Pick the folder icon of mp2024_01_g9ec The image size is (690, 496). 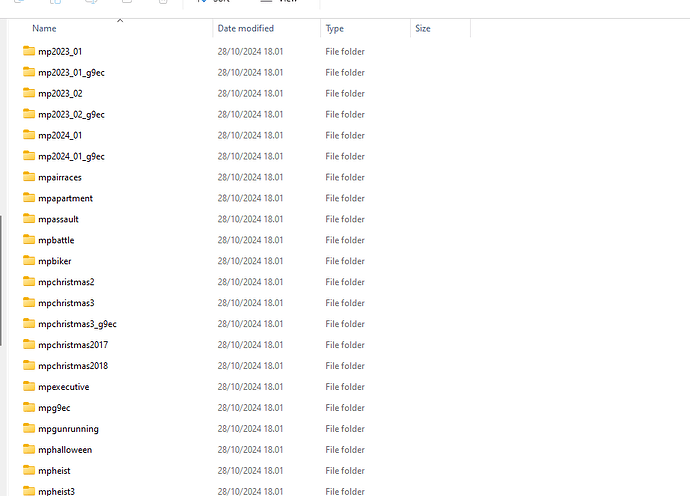(29, 156)
